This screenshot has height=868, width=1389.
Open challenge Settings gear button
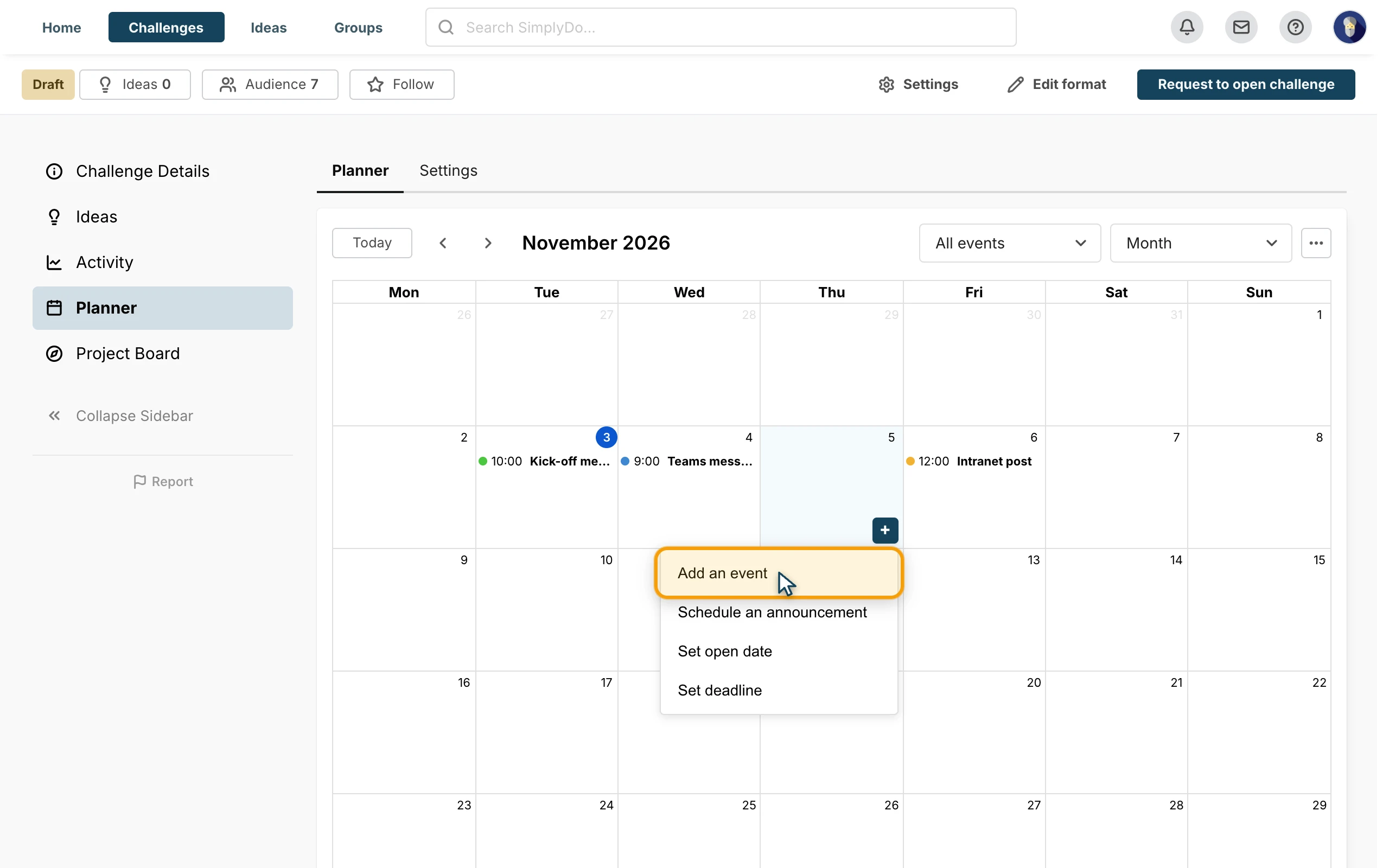point(918,85)
